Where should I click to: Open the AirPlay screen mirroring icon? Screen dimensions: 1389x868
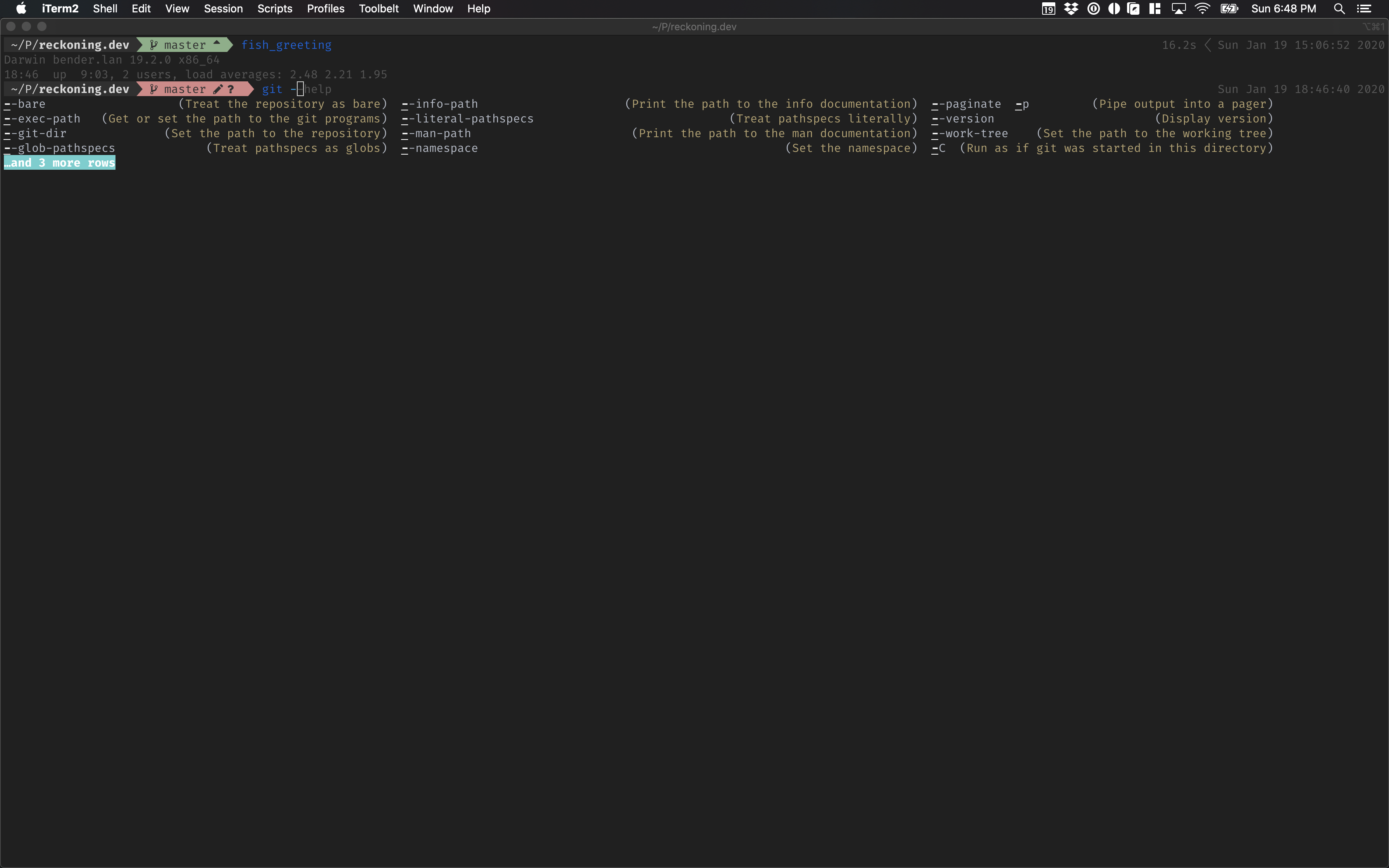pos(1177,9)
